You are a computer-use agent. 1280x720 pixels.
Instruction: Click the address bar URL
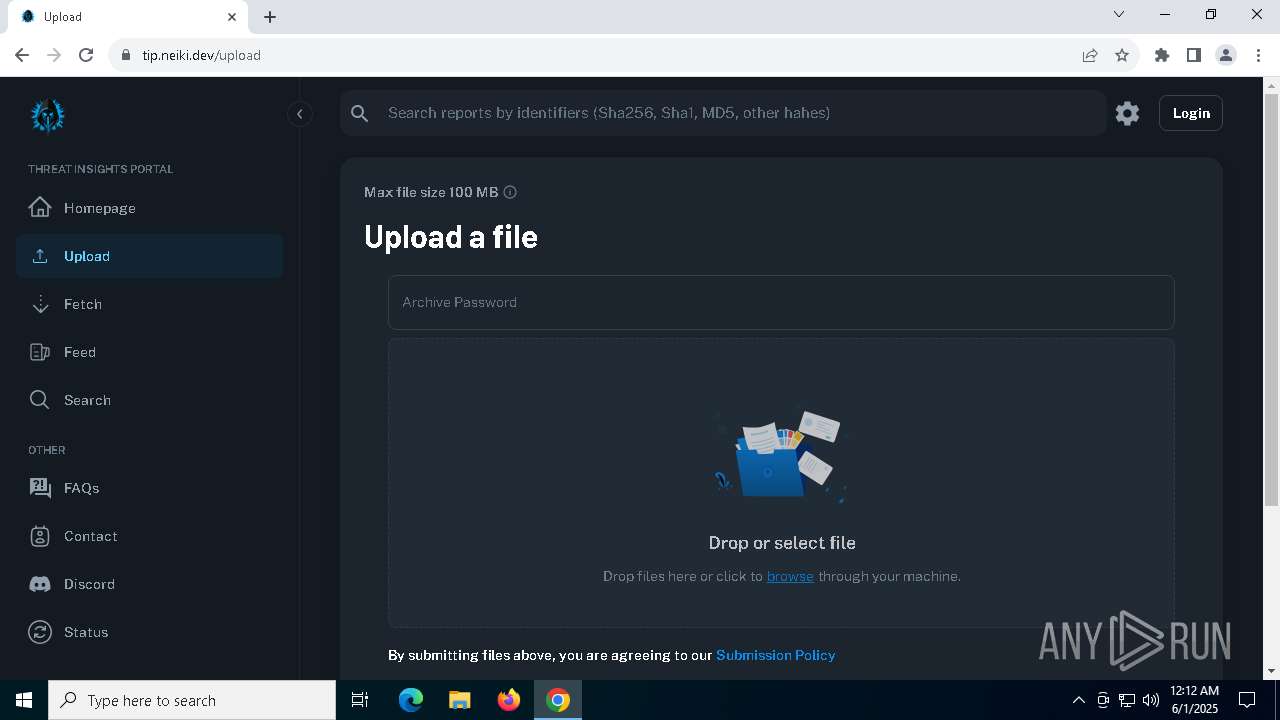click(x=201, y=55)
